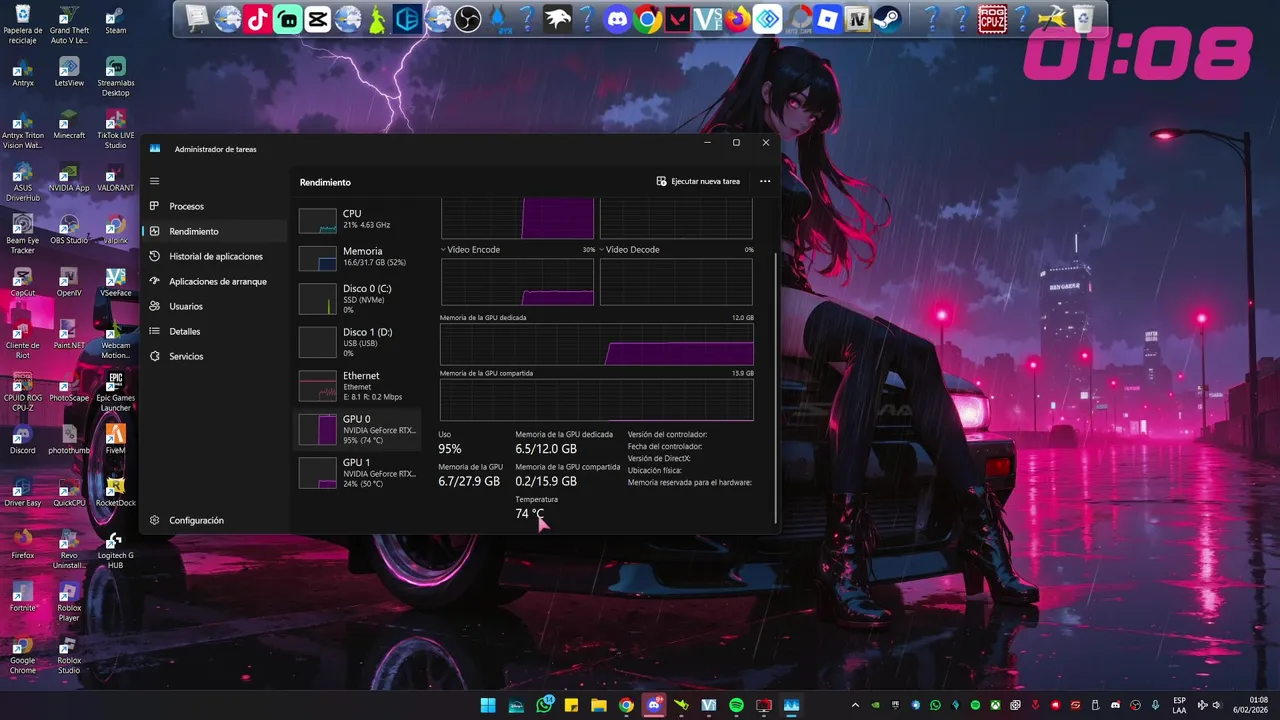Select Disco 1 (D:) entry
1280x720 pixels.
[359, 342]
